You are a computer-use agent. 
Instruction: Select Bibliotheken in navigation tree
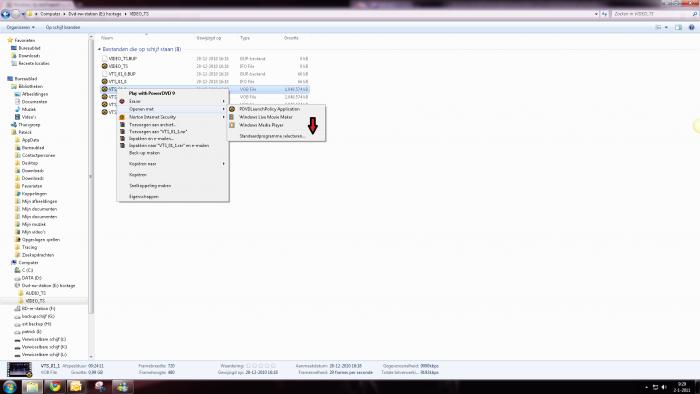[x=31, y=86]
